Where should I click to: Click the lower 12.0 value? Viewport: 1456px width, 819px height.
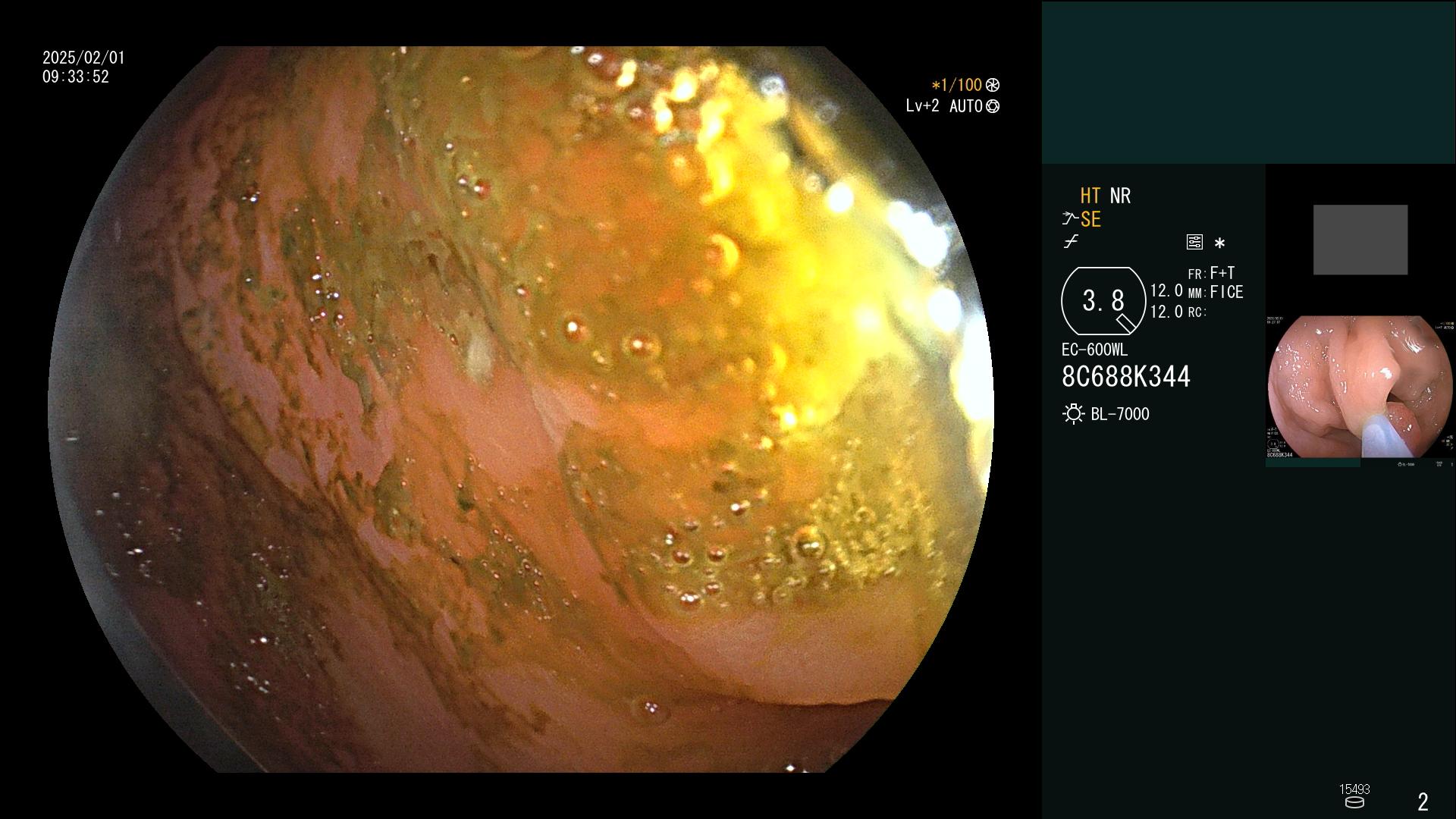[1166, 312]
